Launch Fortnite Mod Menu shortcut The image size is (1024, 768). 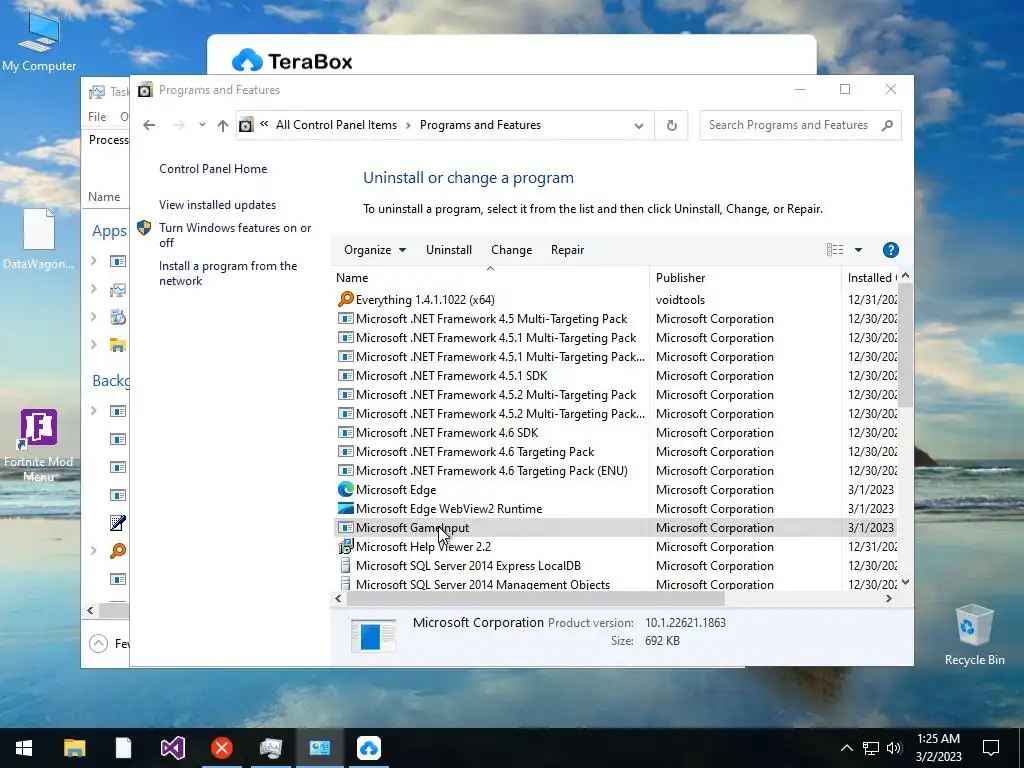[39, 445]
